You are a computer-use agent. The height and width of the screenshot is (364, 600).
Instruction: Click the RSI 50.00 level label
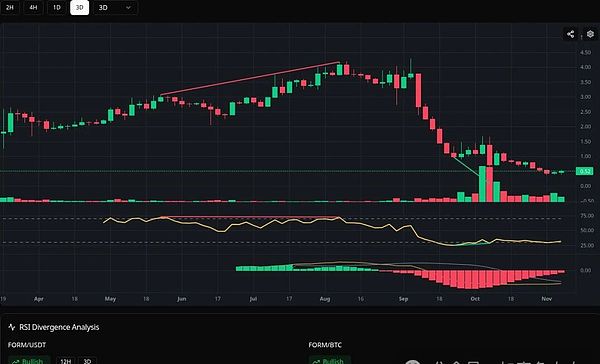coord(587,230)
